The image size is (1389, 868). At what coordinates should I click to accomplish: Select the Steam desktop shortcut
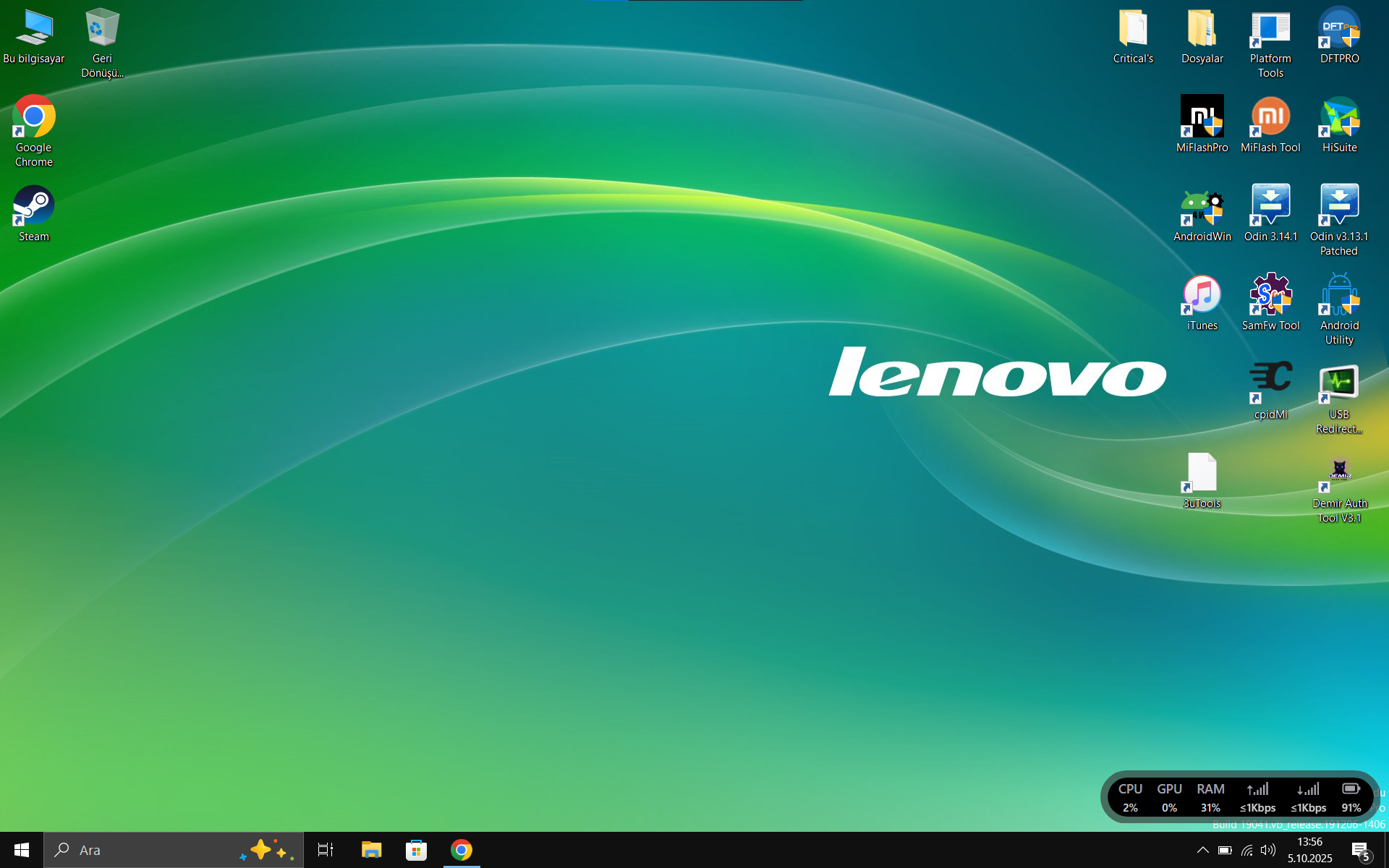(x=34, y=213)
